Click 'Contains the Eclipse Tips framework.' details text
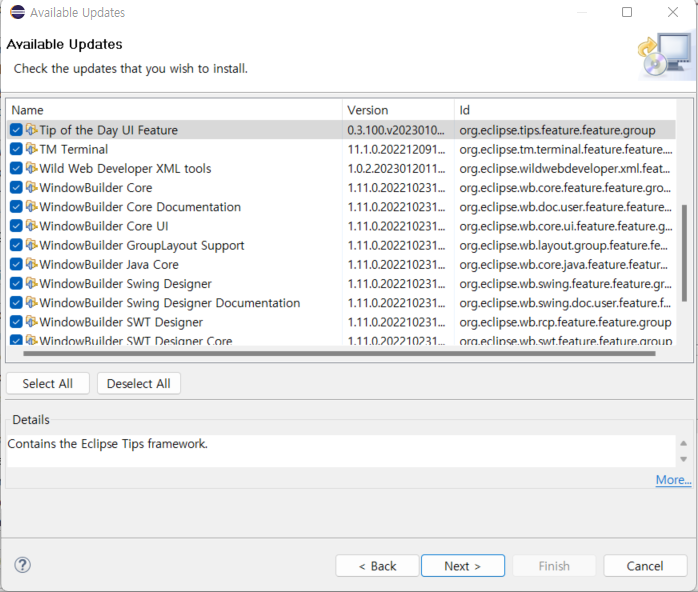This screenshot has width=698, height=592. [108, 444]
